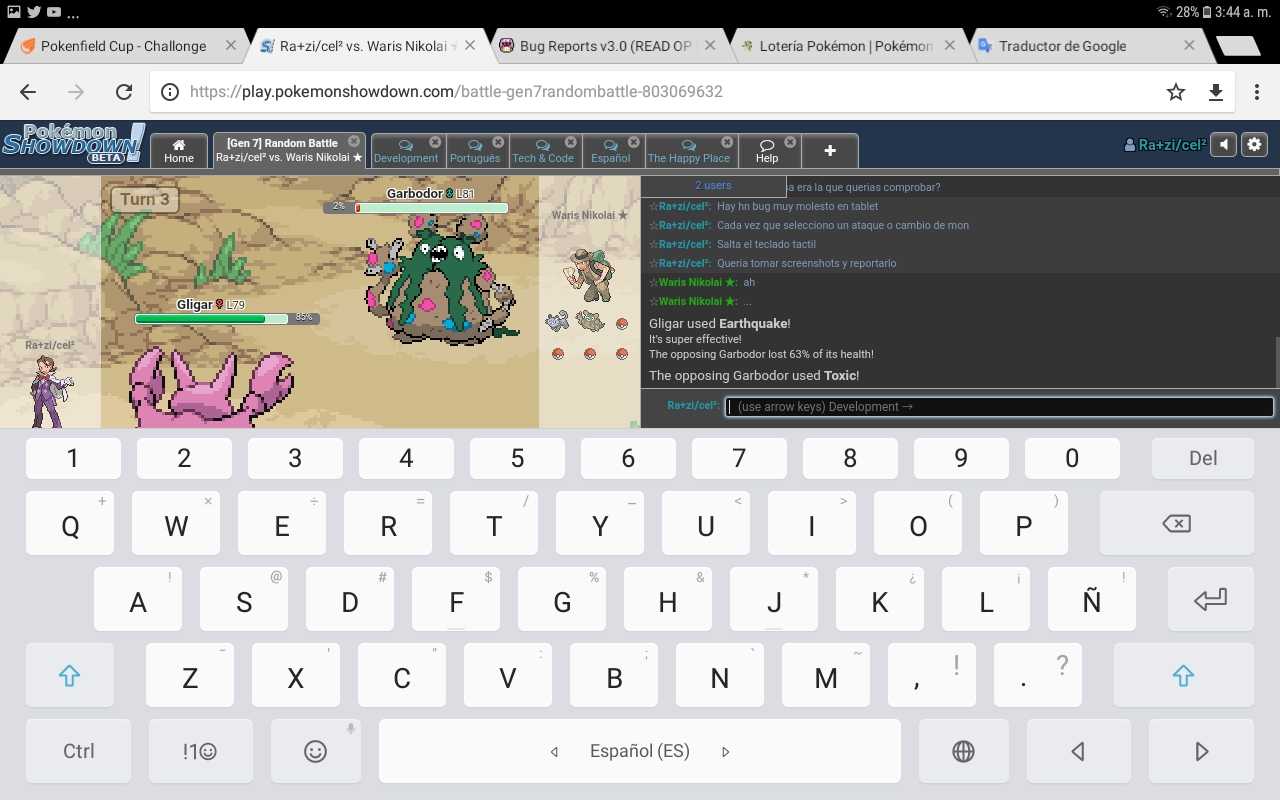Tap the Del key on keyboard
The height and width of the screenshot is (800, 1280).
[x=1203, y=458]
